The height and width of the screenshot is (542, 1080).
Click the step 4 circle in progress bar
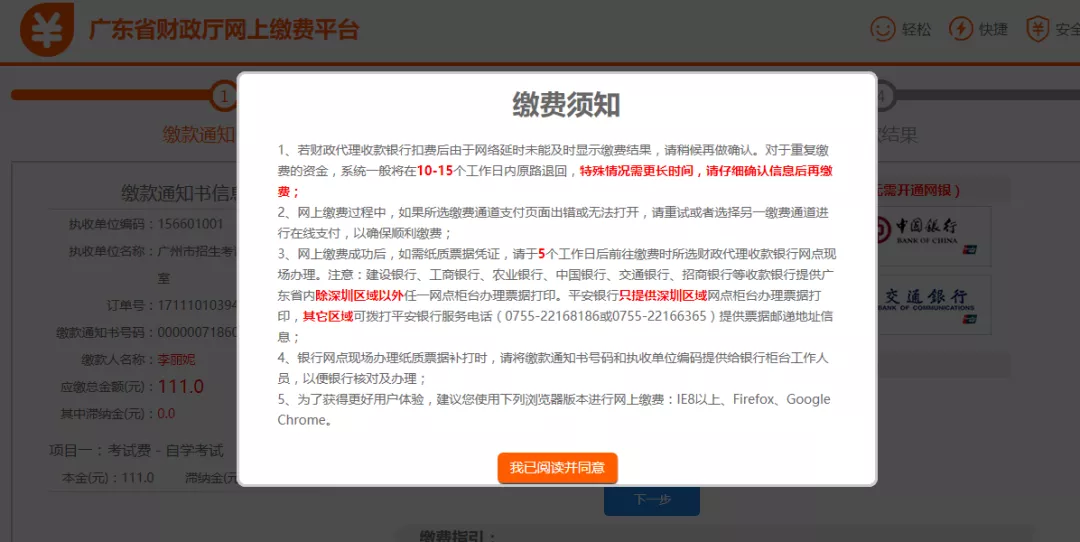882,96
